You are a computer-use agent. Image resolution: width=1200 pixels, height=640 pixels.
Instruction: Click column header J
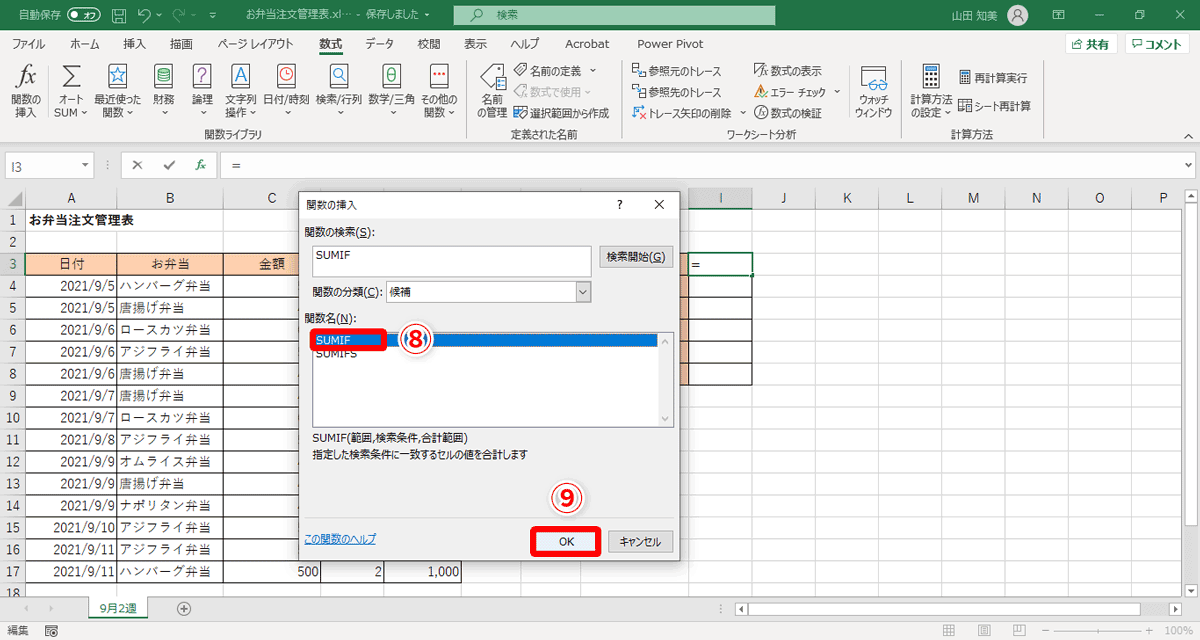click(784, 198)
